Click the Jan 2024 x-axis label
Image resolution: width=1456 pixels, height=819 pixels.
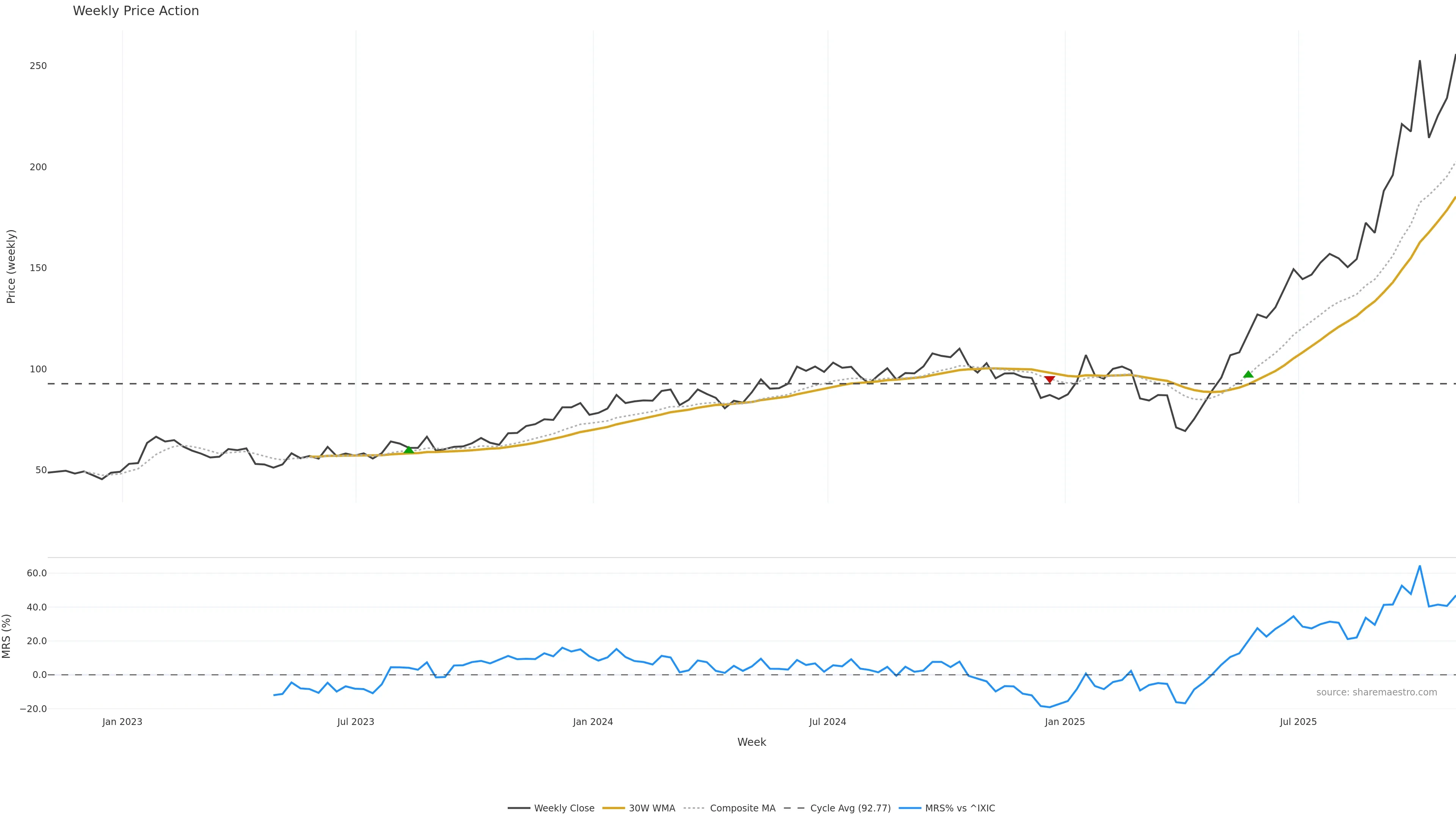click(x=593, y=722)
